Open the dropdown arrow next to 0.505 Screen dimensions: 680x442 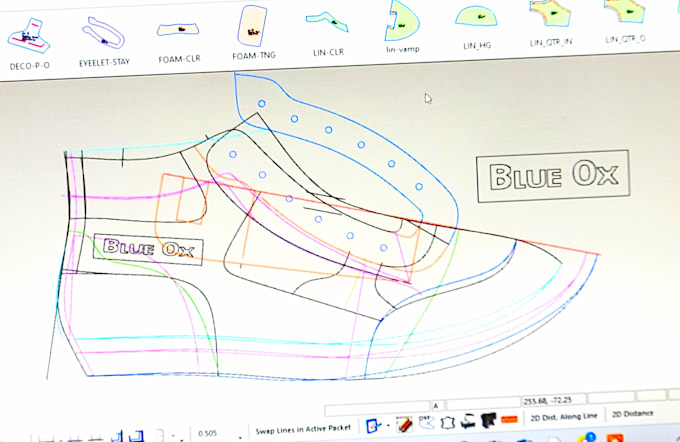click(x=239, y=436)
